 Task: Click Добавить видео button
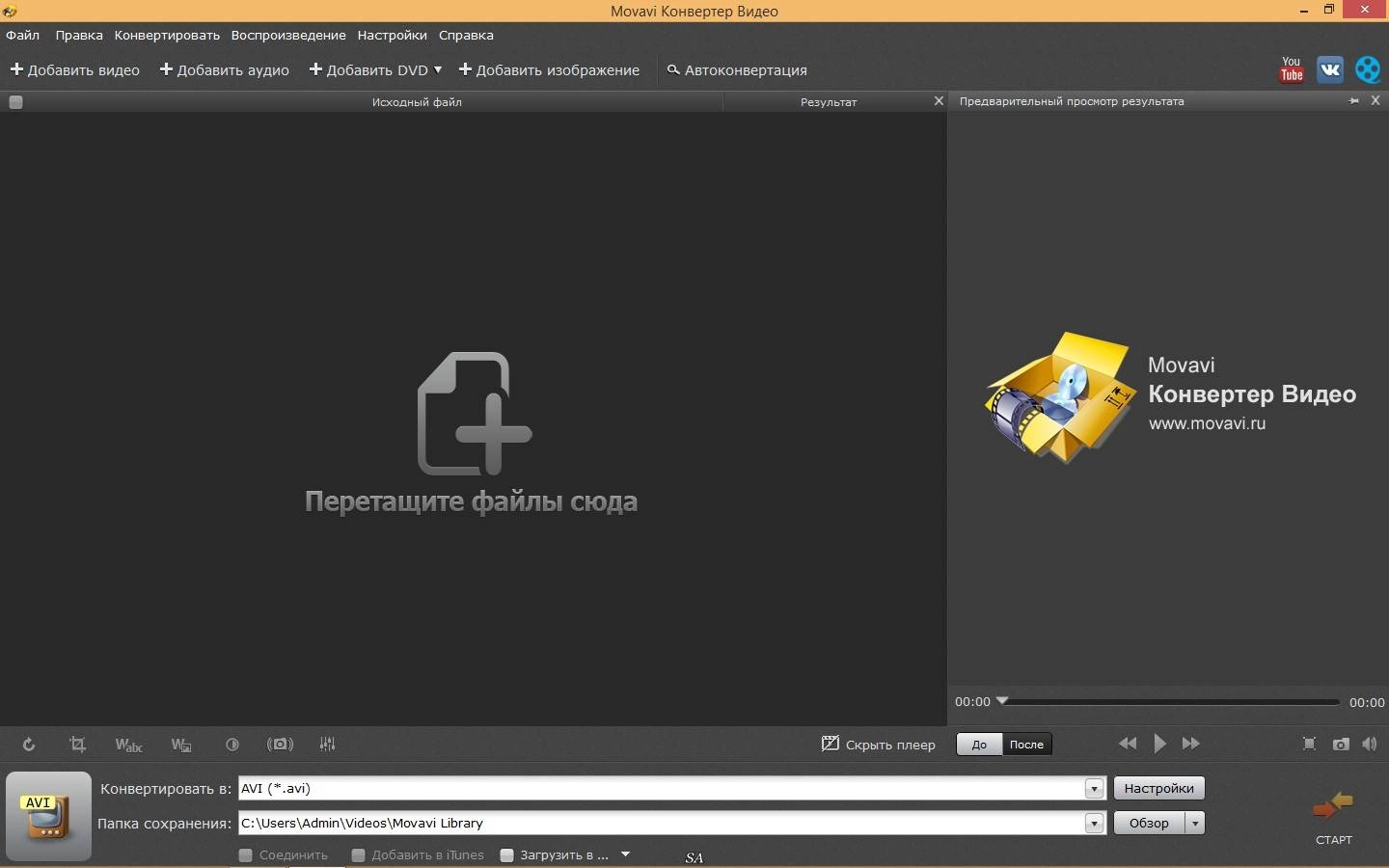point(74,69)
